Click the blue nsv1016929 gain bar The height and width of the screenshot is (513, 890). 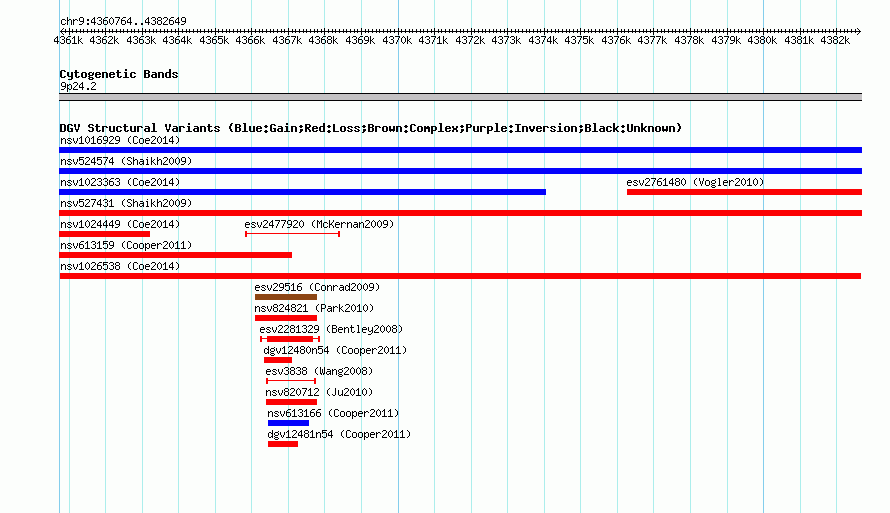pos(460,150)
